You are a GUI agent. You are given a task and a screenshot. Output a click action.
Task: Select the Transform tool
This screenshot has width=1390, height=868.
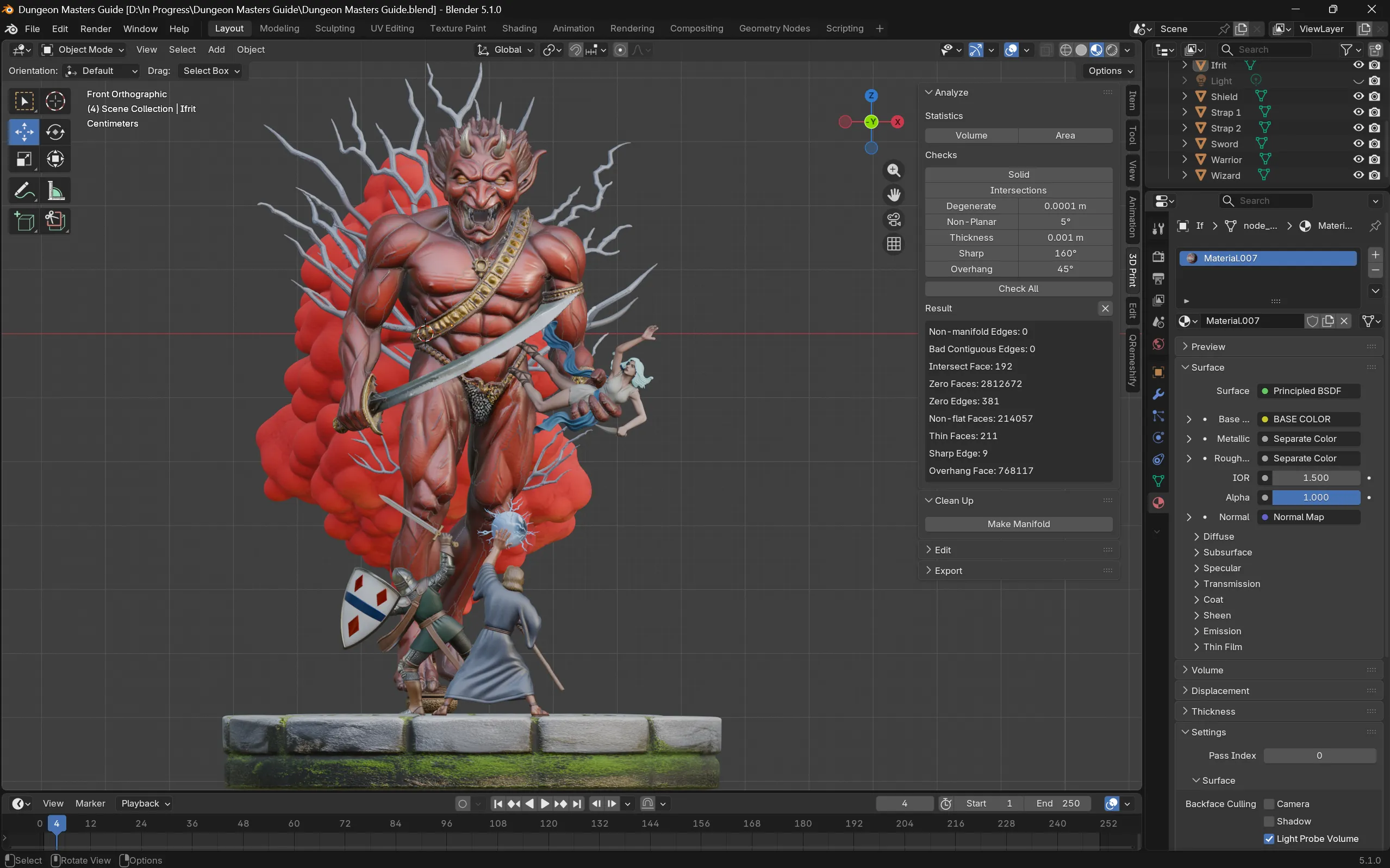[55, 159]
